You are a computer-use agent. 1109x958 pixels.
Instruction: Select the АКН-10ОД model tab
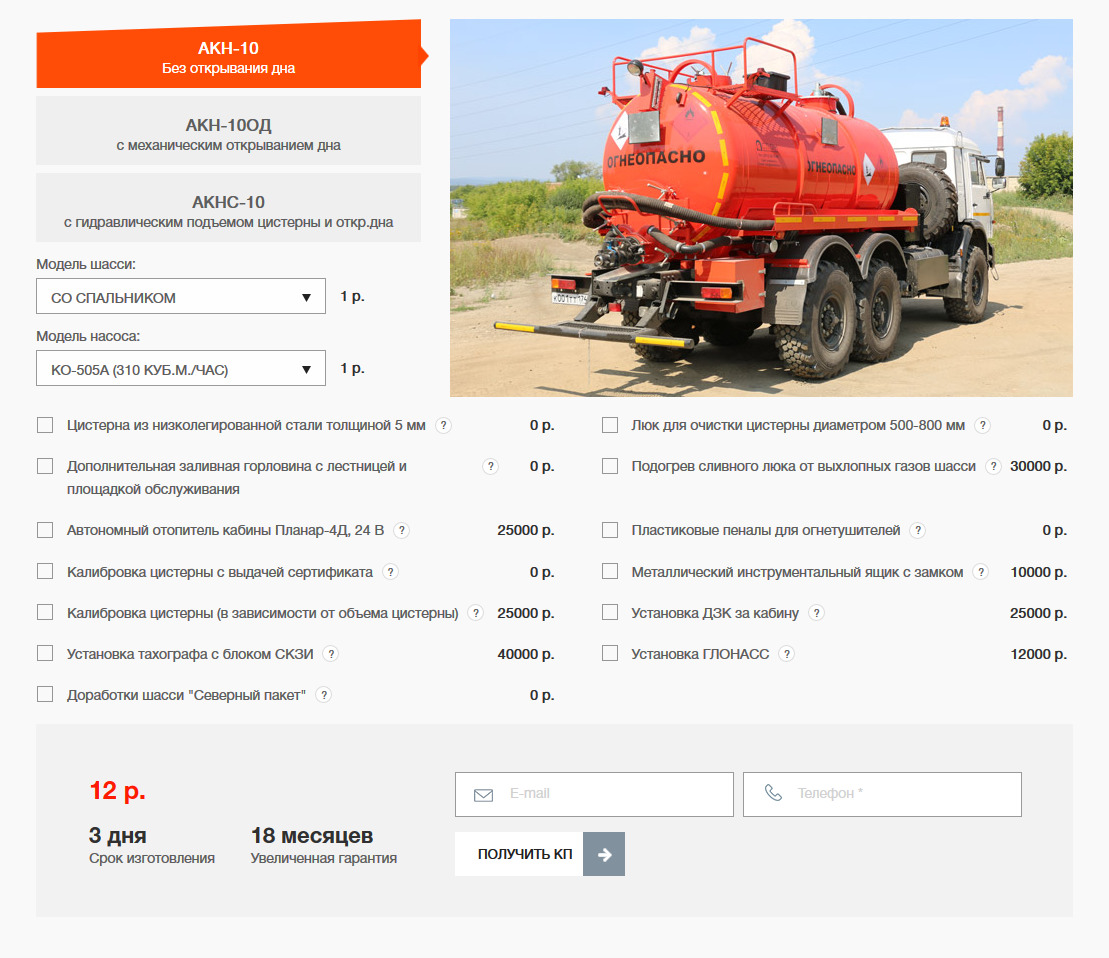[x=228, y=131]
